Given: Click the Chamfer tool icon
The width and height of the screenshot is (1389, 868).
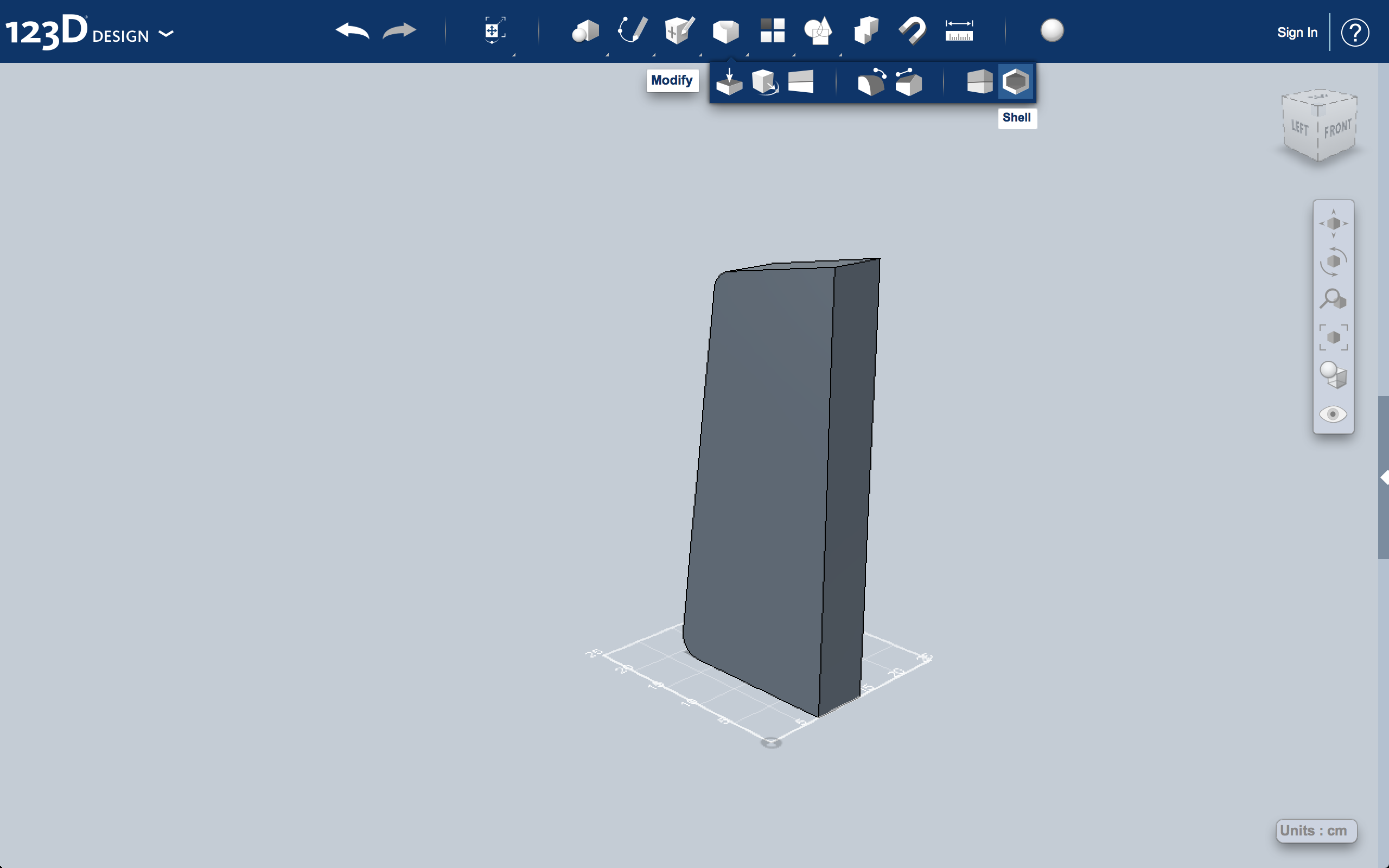Looking at the screenshot, I should 907,82.
